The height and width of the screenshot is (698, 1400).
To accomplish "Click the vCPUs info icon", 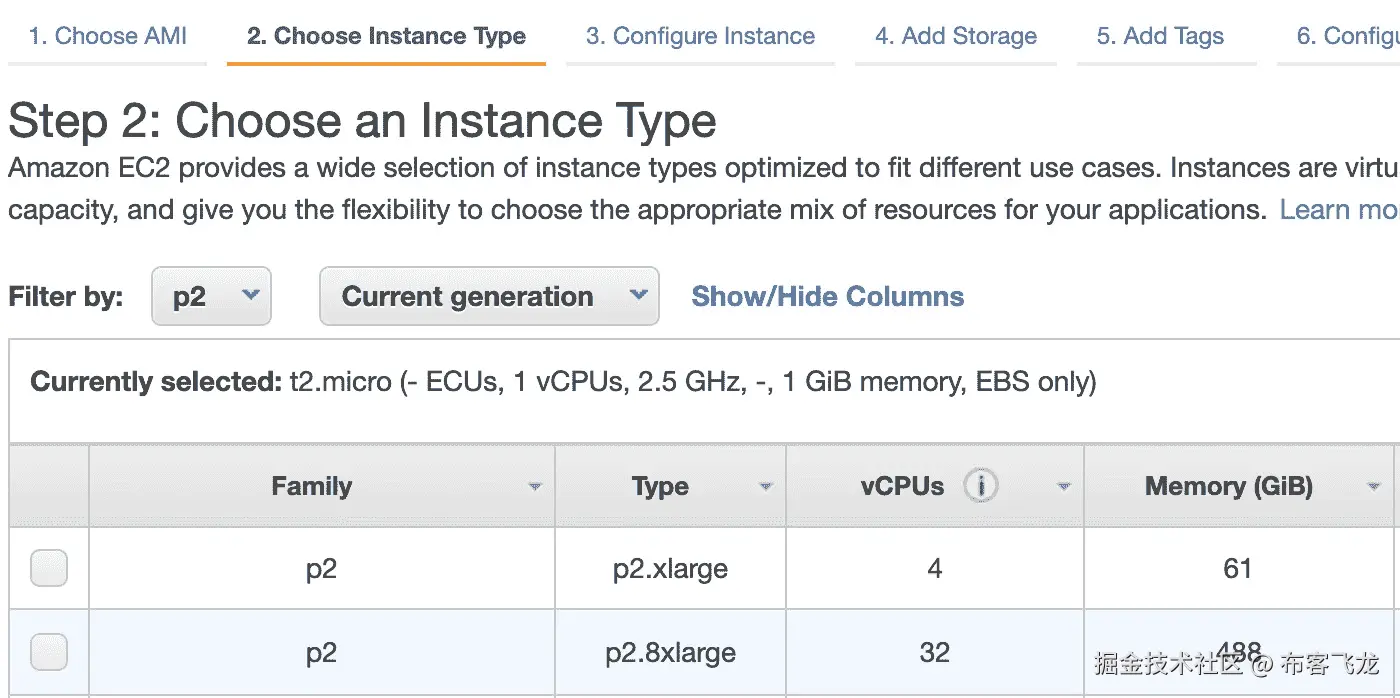I will point(981,486).
